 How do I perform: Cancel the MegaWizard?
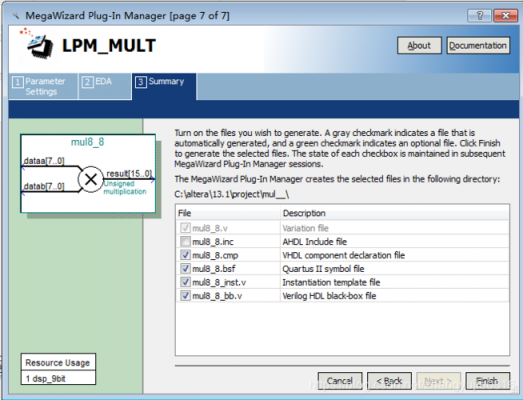[340, 381]
